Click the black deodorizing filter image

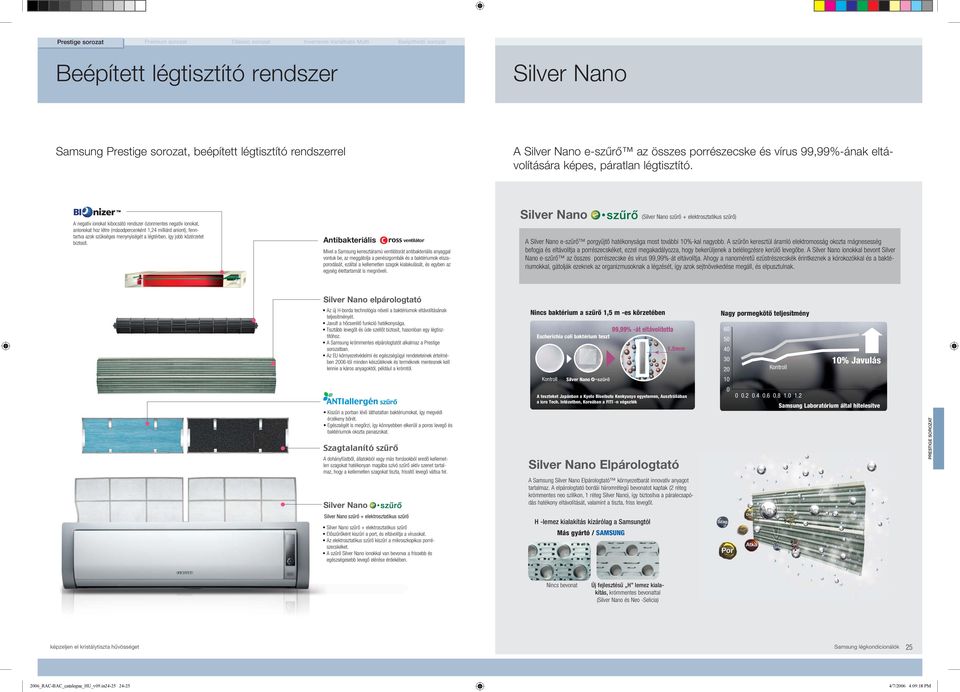pyautogui.click(x=238, y=435)
